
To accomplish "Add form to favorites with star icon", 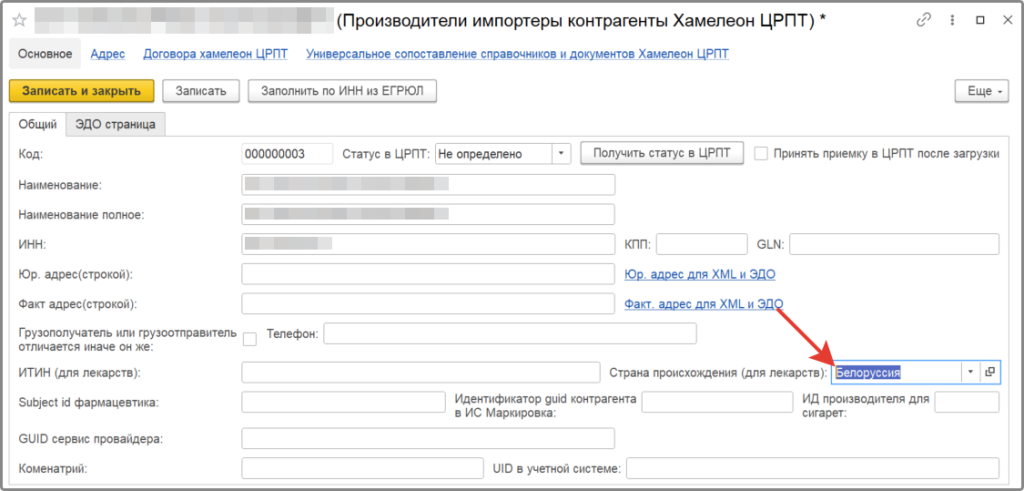I will click(18, 20).
